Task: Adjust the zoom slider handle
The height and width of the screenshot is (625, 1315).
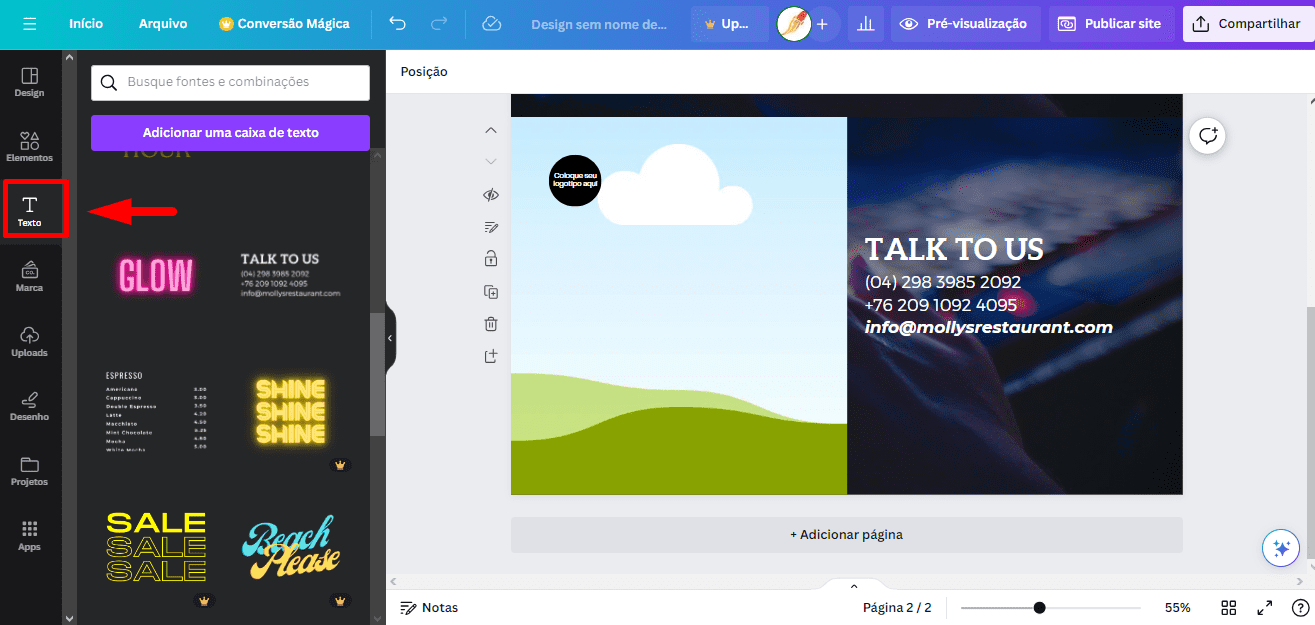Action: (x=1040, y=607)
